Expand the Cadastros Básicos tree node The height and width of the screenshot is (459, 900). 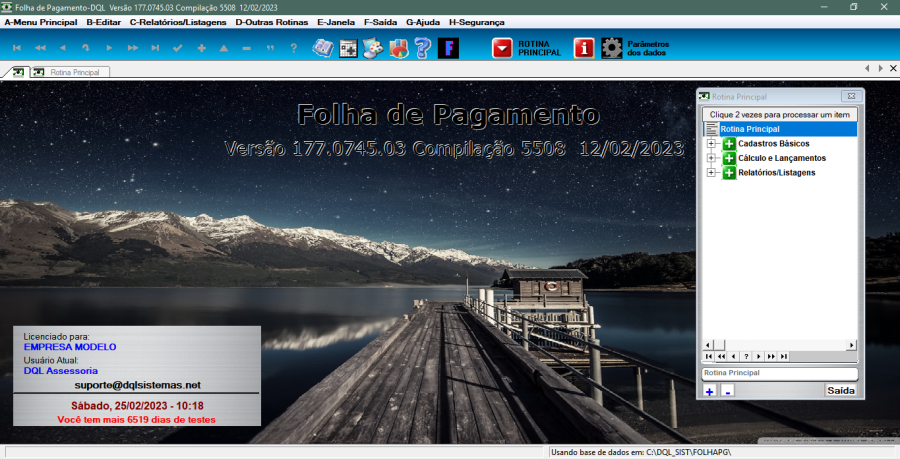[711, 144]
